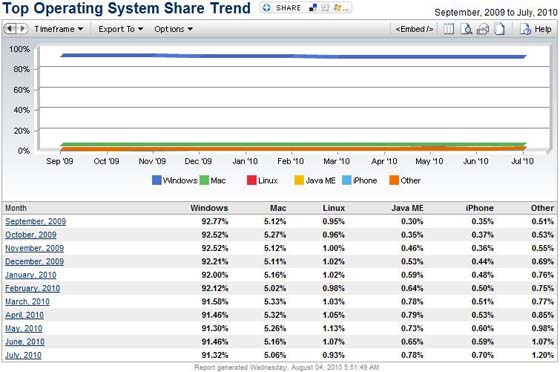The height and width of the screenshot is (372, 560).
Task: Open Help from the toolbar
Action: point(535,29)
